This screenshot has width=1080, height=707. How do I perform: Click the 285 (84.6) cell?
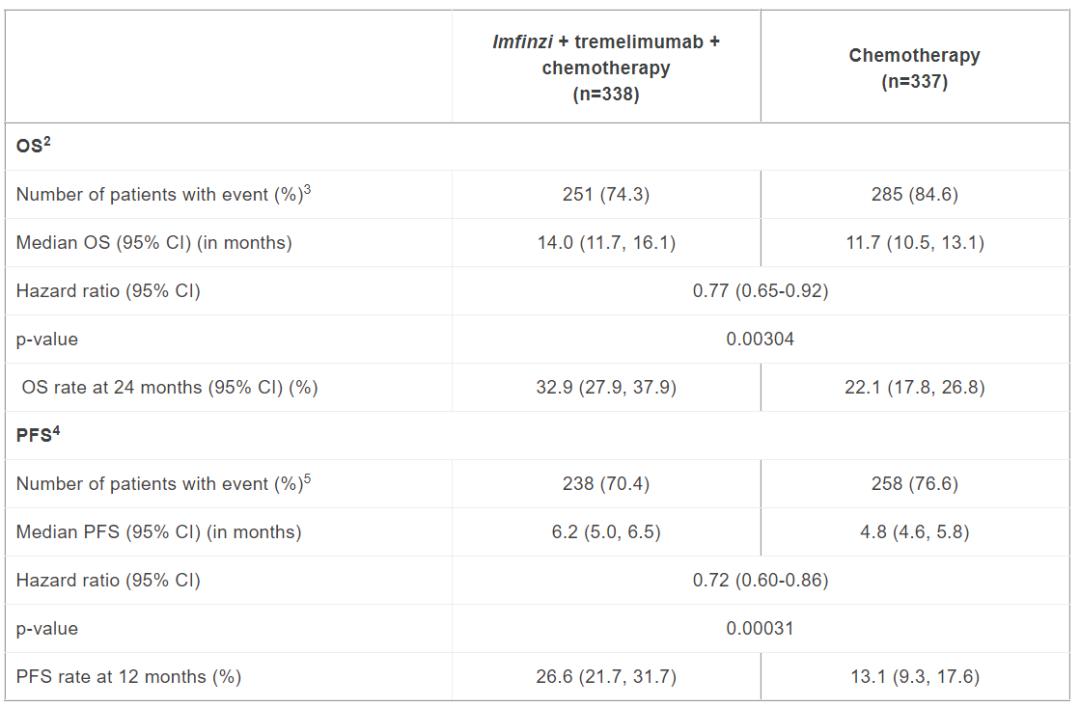[915, 194]
